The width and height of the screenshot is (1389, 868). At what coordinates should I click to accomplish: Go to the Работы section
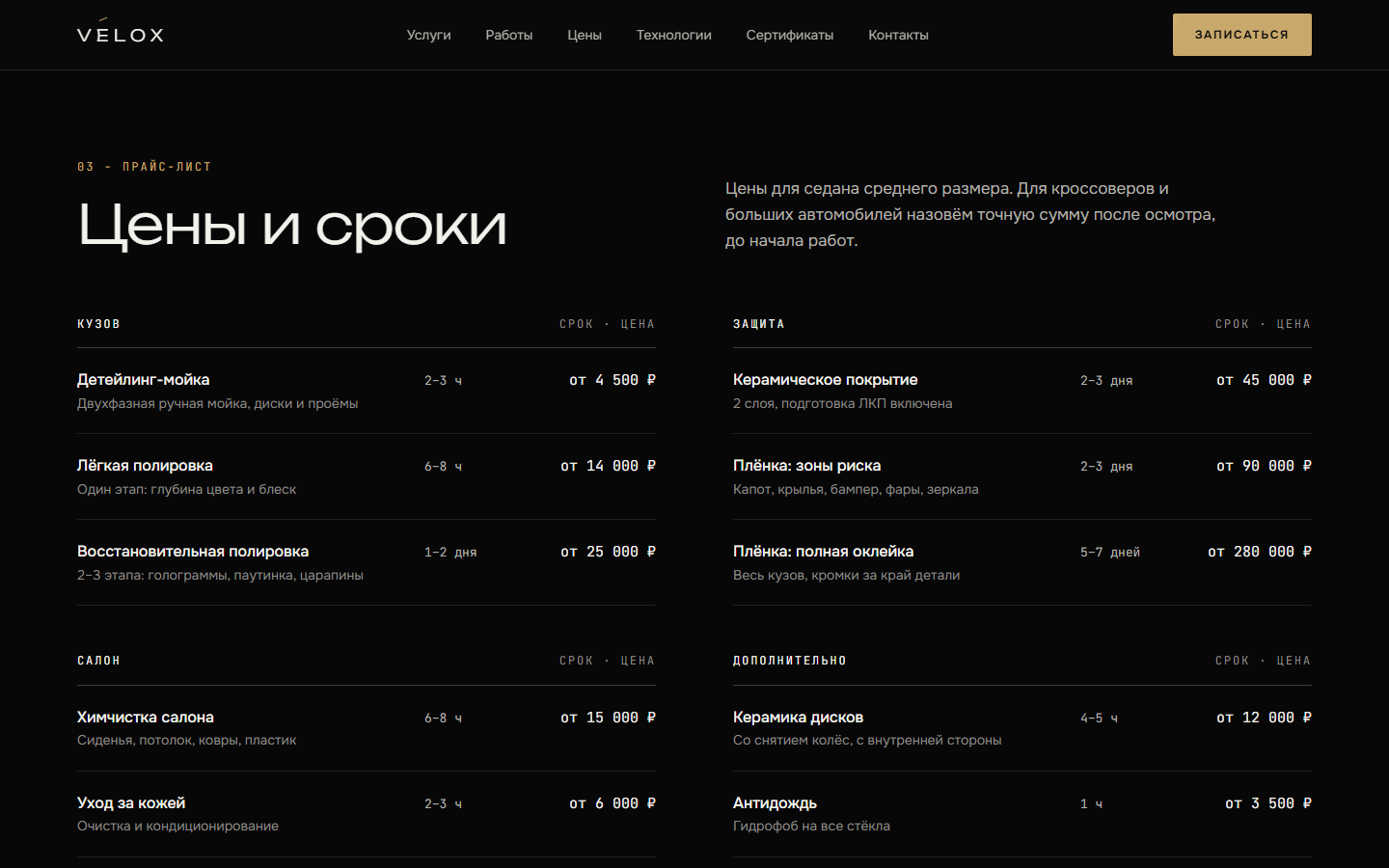coord(509,35)
